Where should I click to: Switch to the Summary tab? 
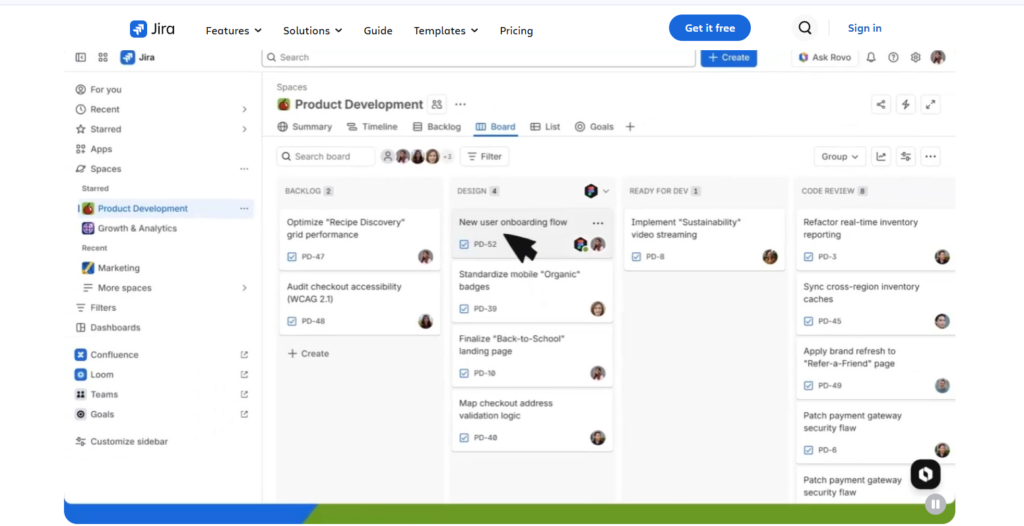pyautogui.click(x=304, y=127)
